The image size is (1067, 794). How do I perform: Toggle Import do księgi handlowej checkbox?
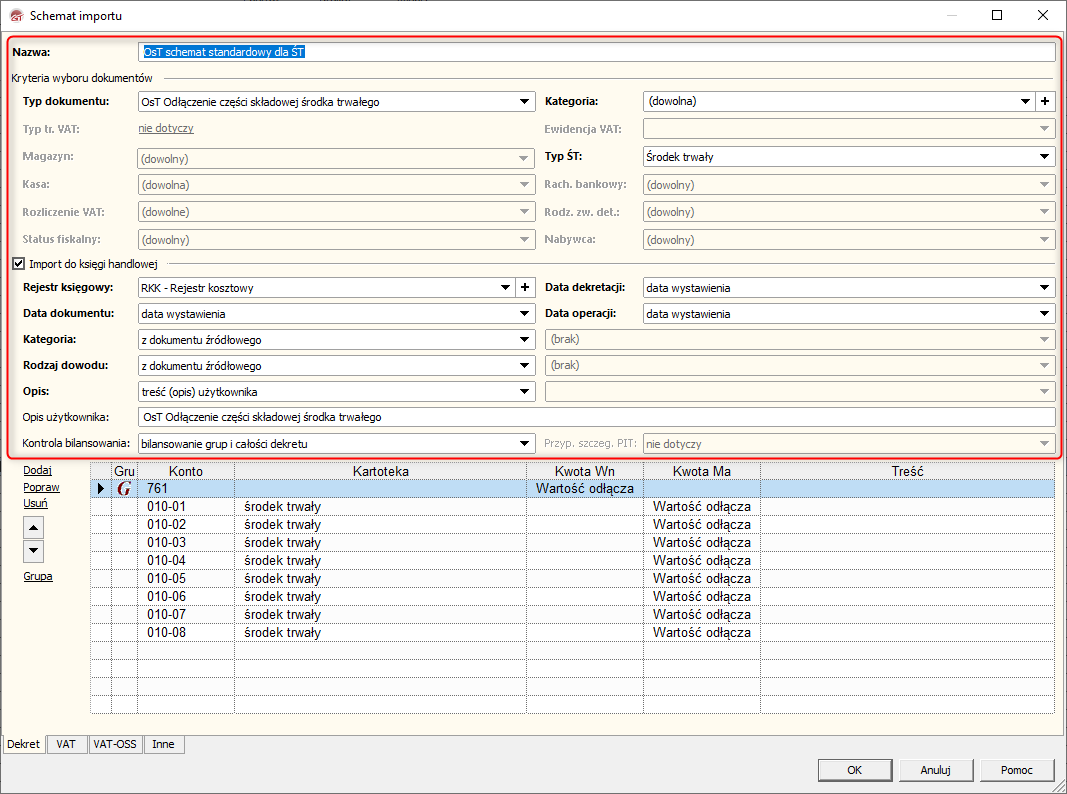18,264
